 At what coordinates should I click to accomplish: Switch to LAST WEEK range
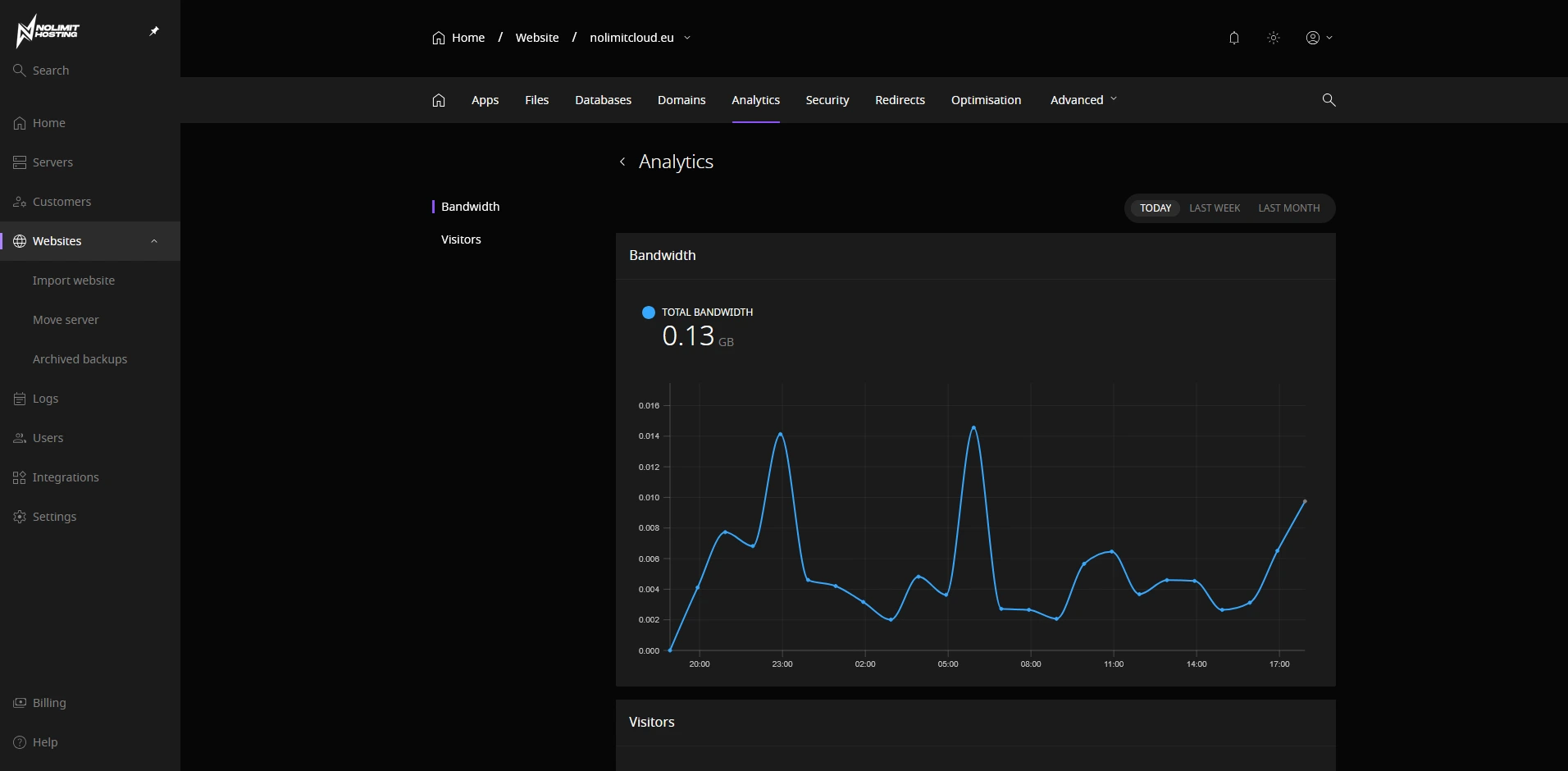[x=1215, y=208]
